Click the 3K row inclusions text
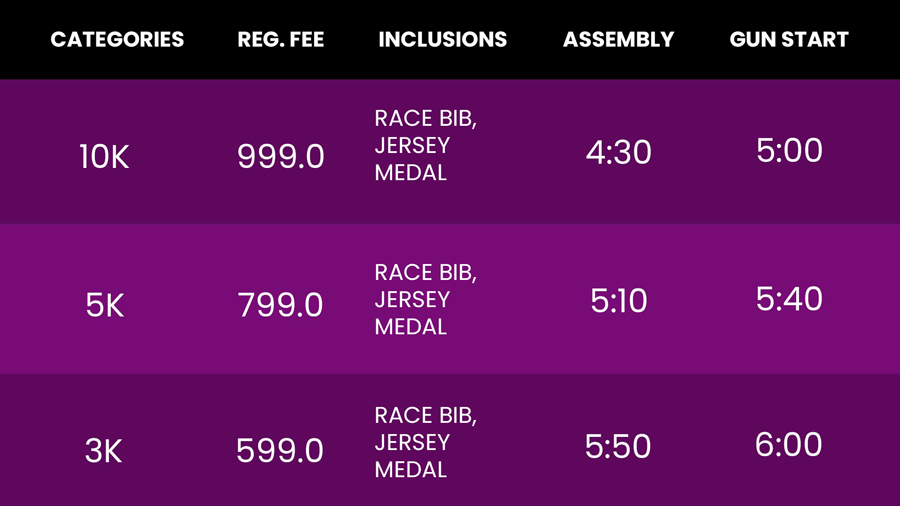This screenshot has height=506, width=900. pyautogui.click(x=425, y=442)
